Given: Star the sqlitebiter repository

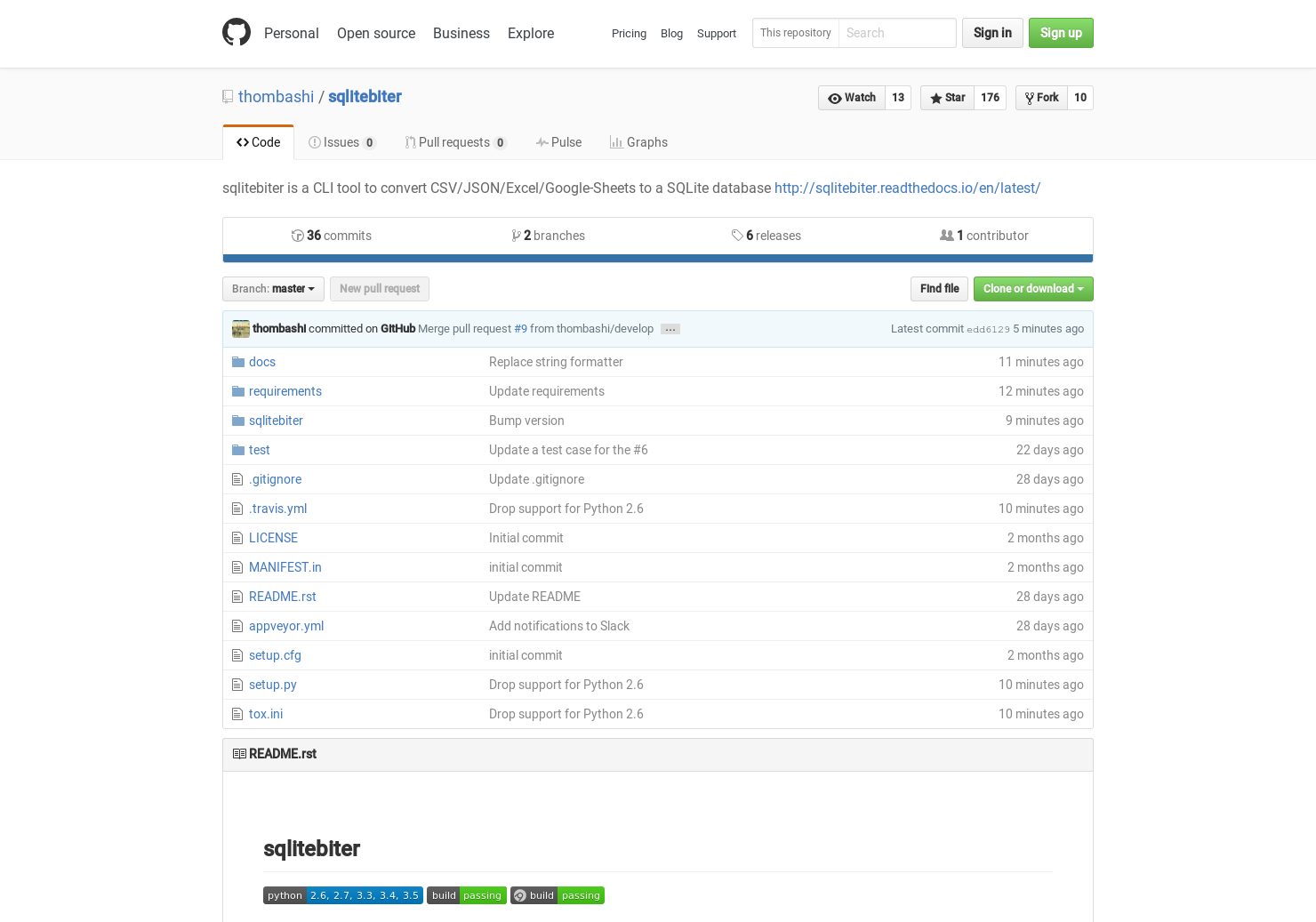Looking at the screenshot, I should click(x=948, y=98).
